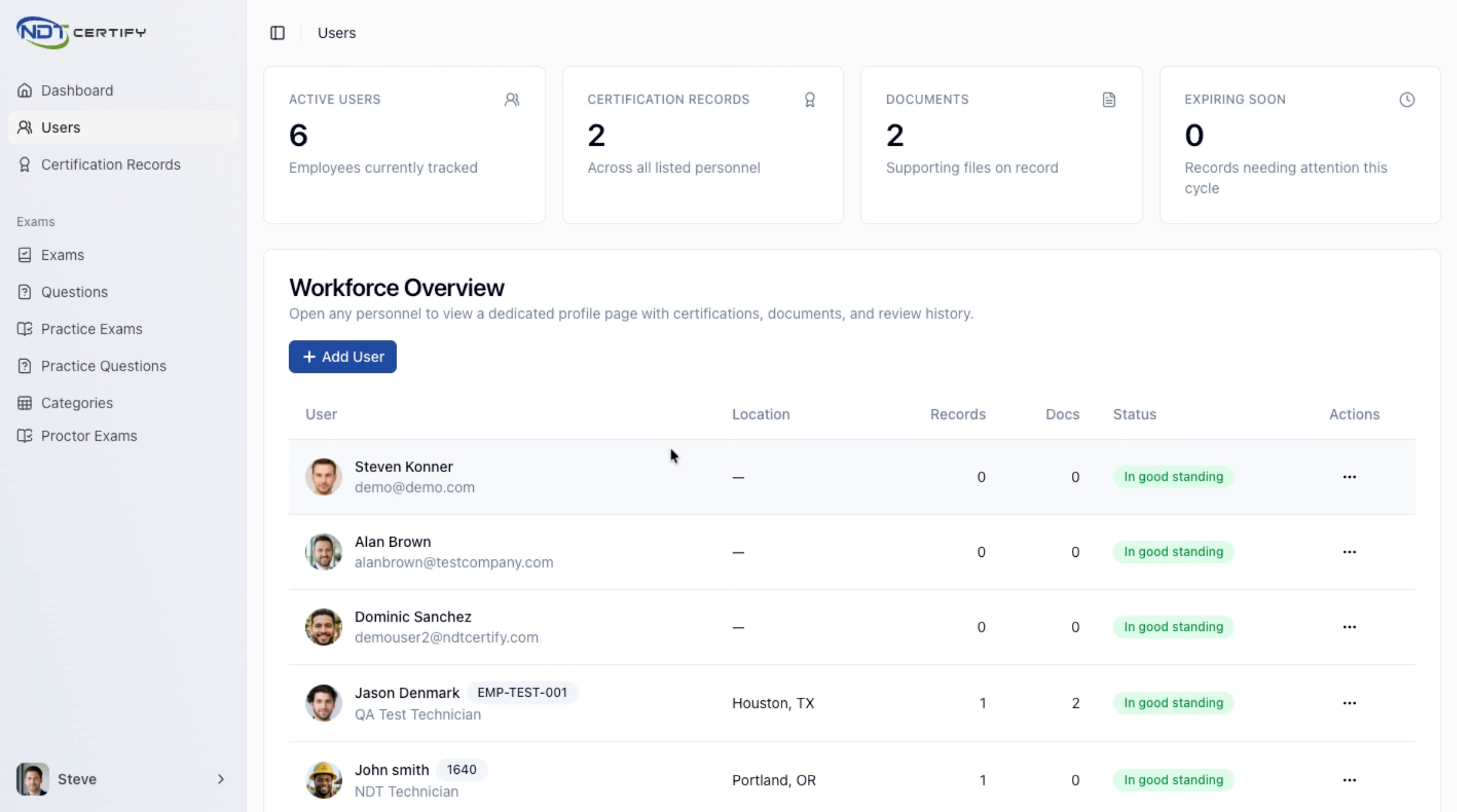Click John smith's hard-hat avatar

[x=323, y=780]
